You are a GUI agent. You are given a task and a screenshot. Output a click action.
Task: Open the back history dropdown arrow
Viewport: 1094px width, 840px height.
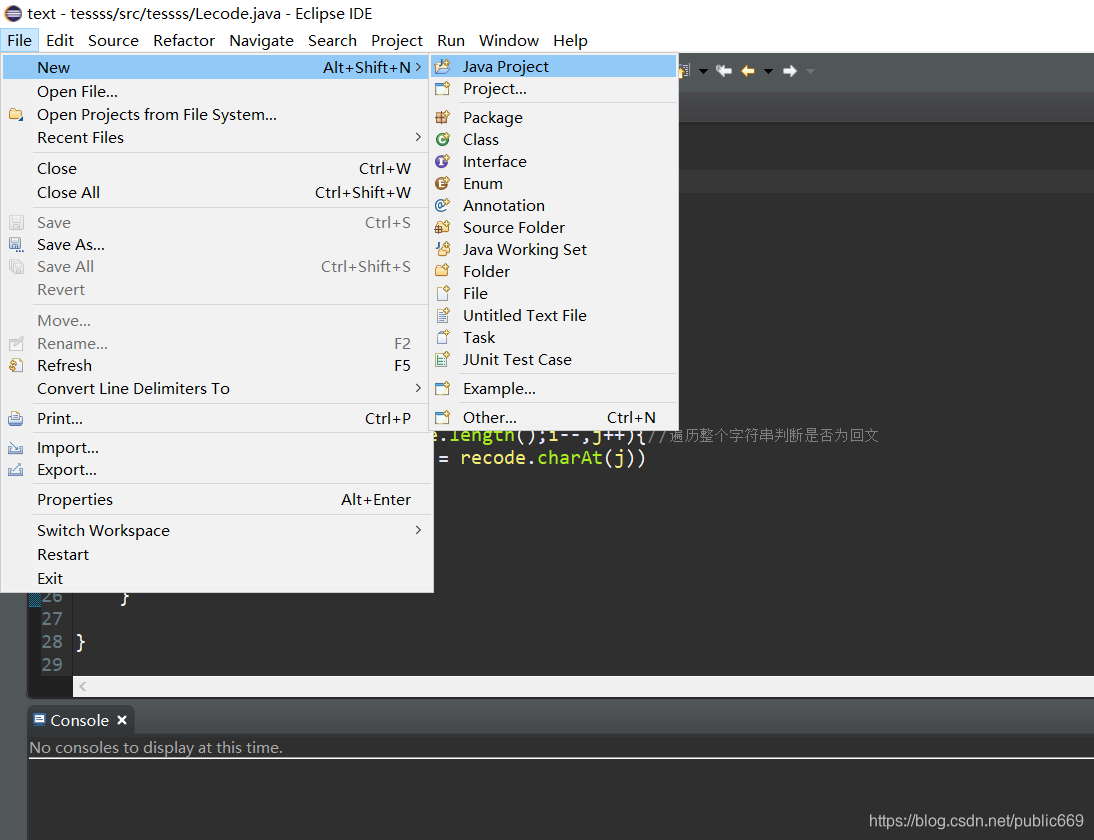tap(768, 71)
